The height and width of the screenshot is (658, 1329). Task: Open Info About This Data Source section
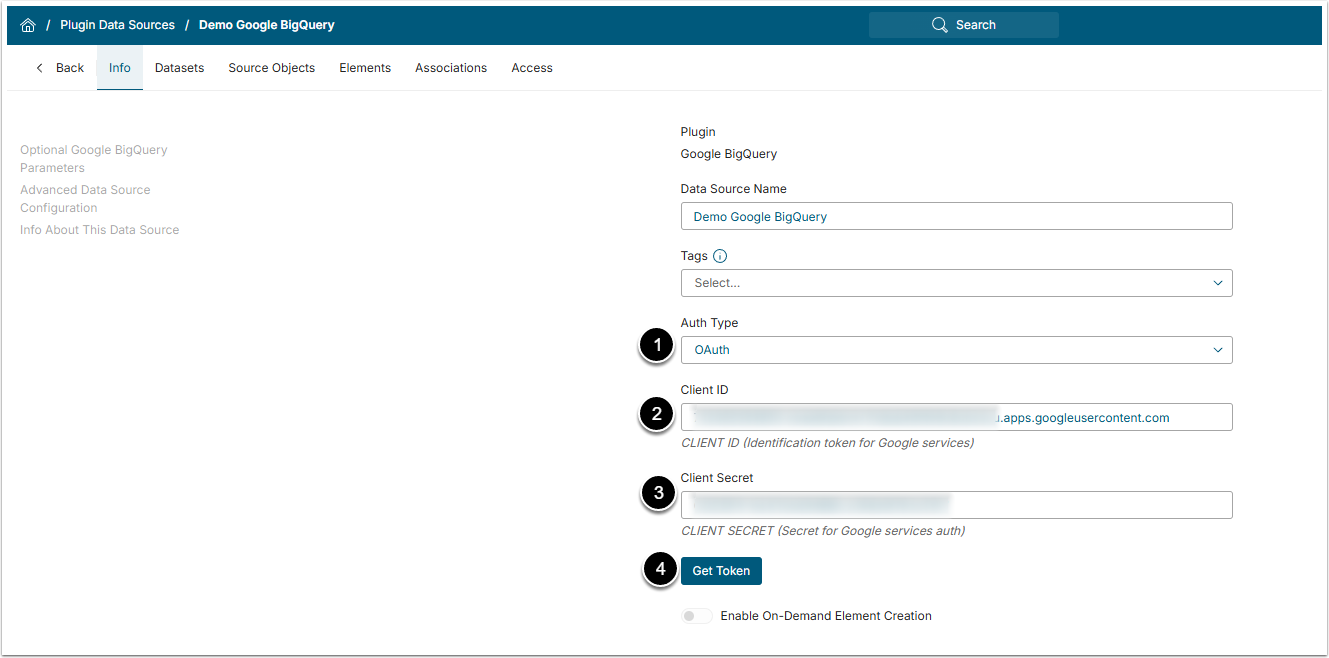tap(99, 230)
